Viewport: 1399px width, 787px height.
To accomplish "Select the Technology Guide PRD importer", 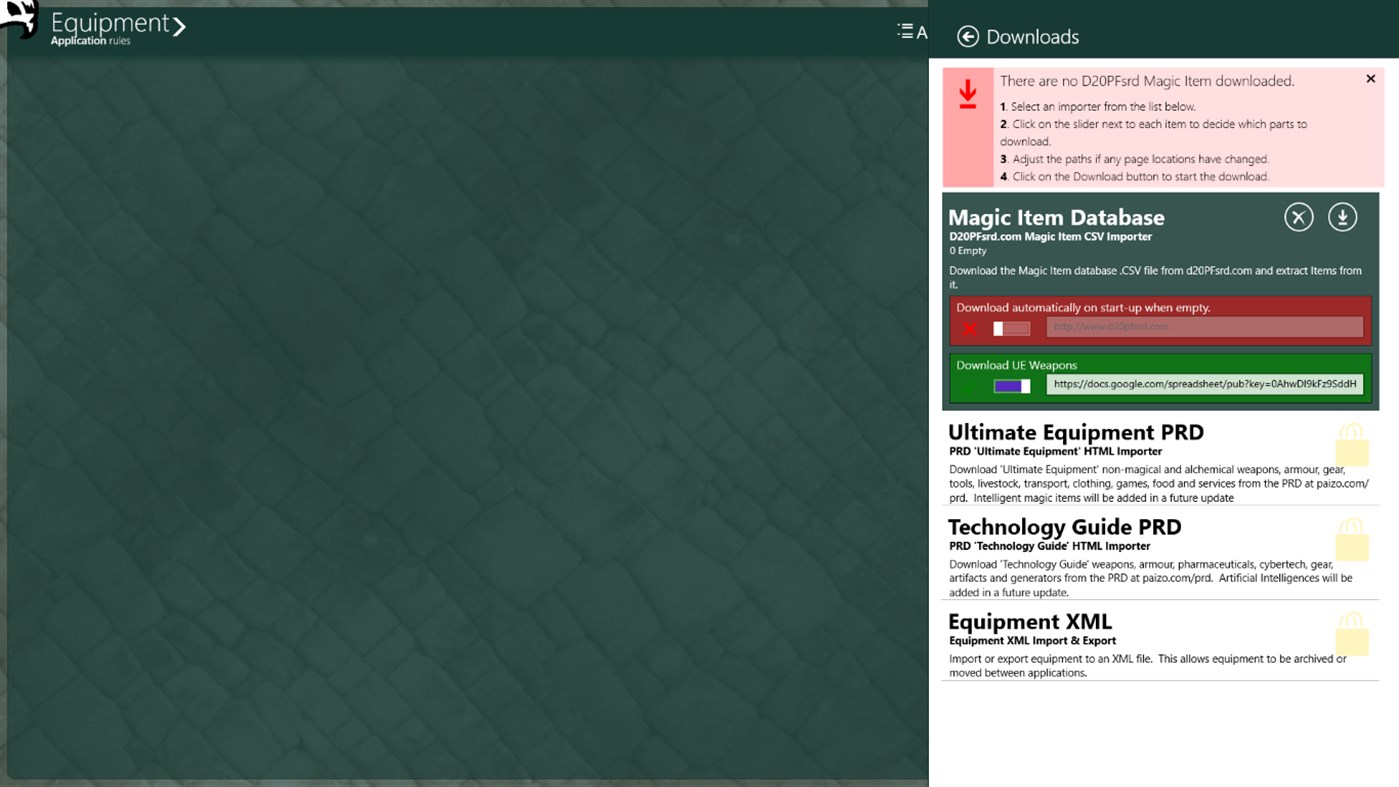I will [x=1064, y=527].
